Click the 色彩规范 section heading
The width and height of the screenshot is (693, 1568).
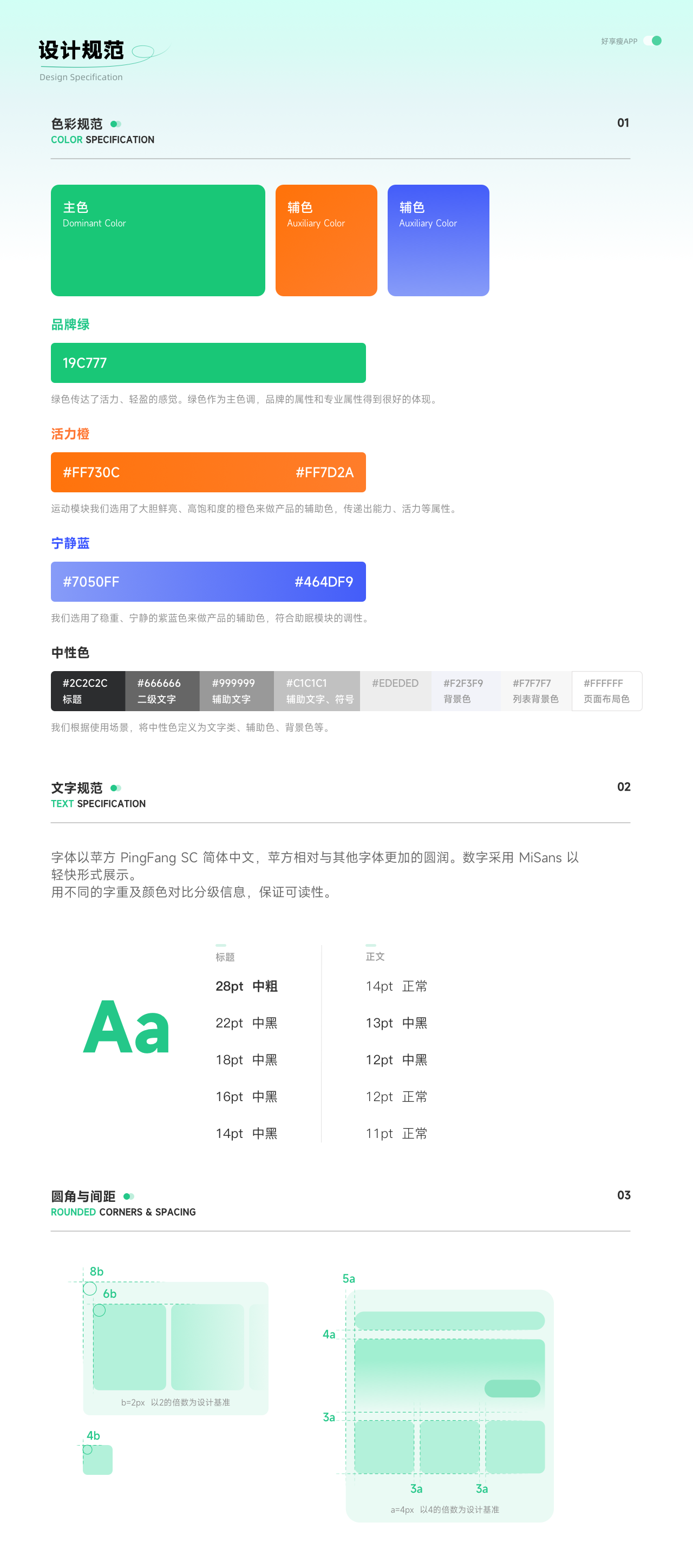click(77, 124)
